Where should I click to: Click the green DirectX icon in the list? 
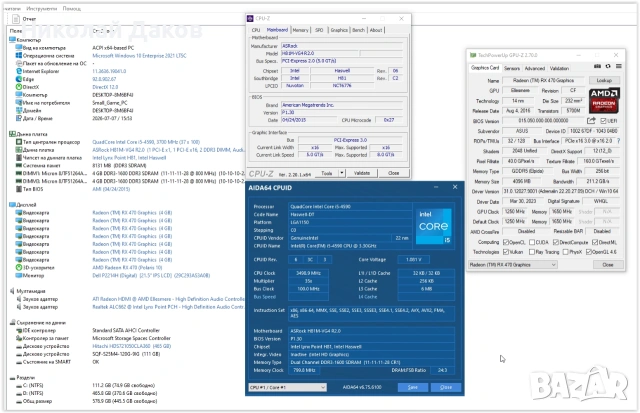click(x=18, y=87)
